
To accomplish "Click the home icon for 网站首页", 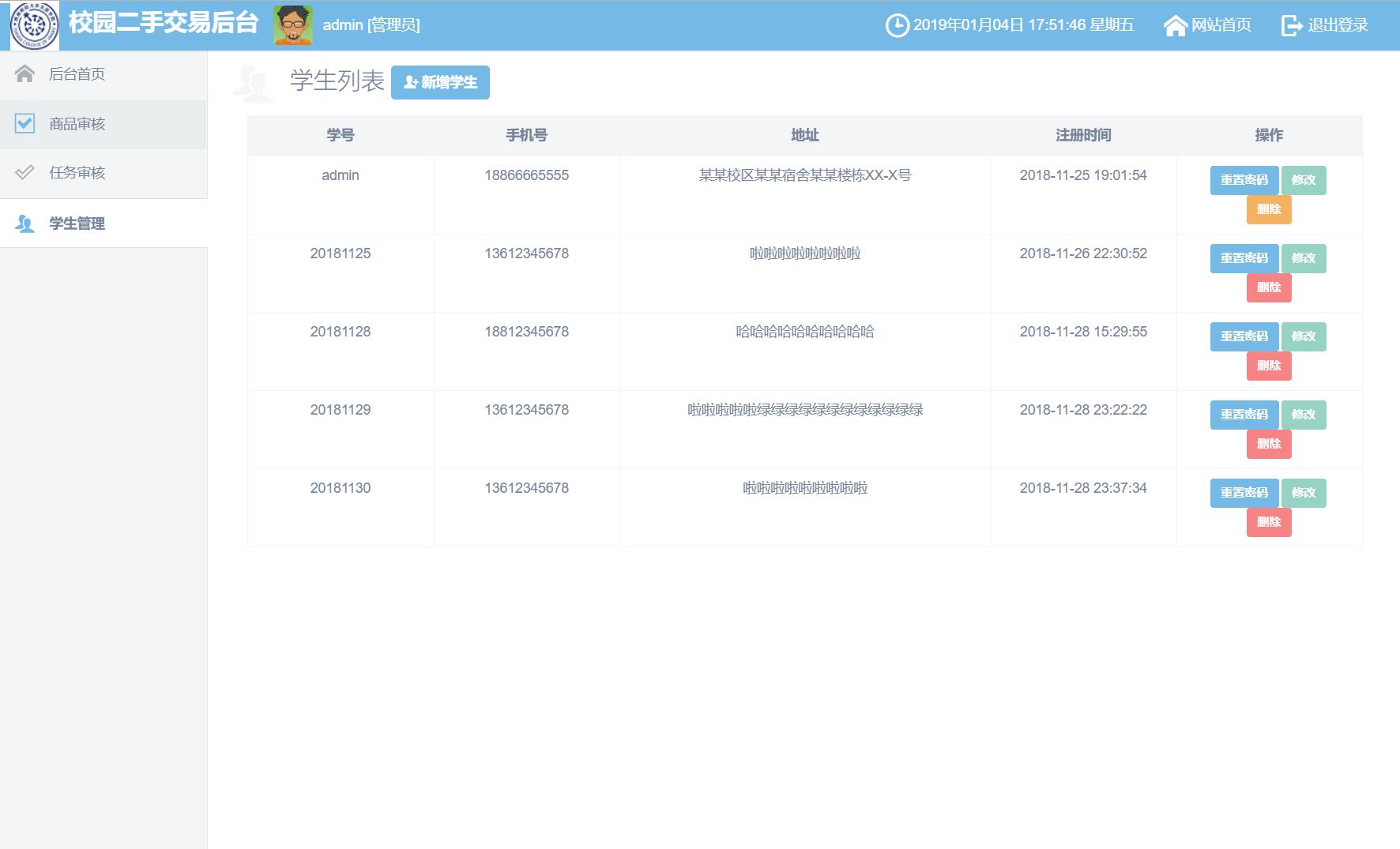I will pyautogui.click(x=1175, y=25).
